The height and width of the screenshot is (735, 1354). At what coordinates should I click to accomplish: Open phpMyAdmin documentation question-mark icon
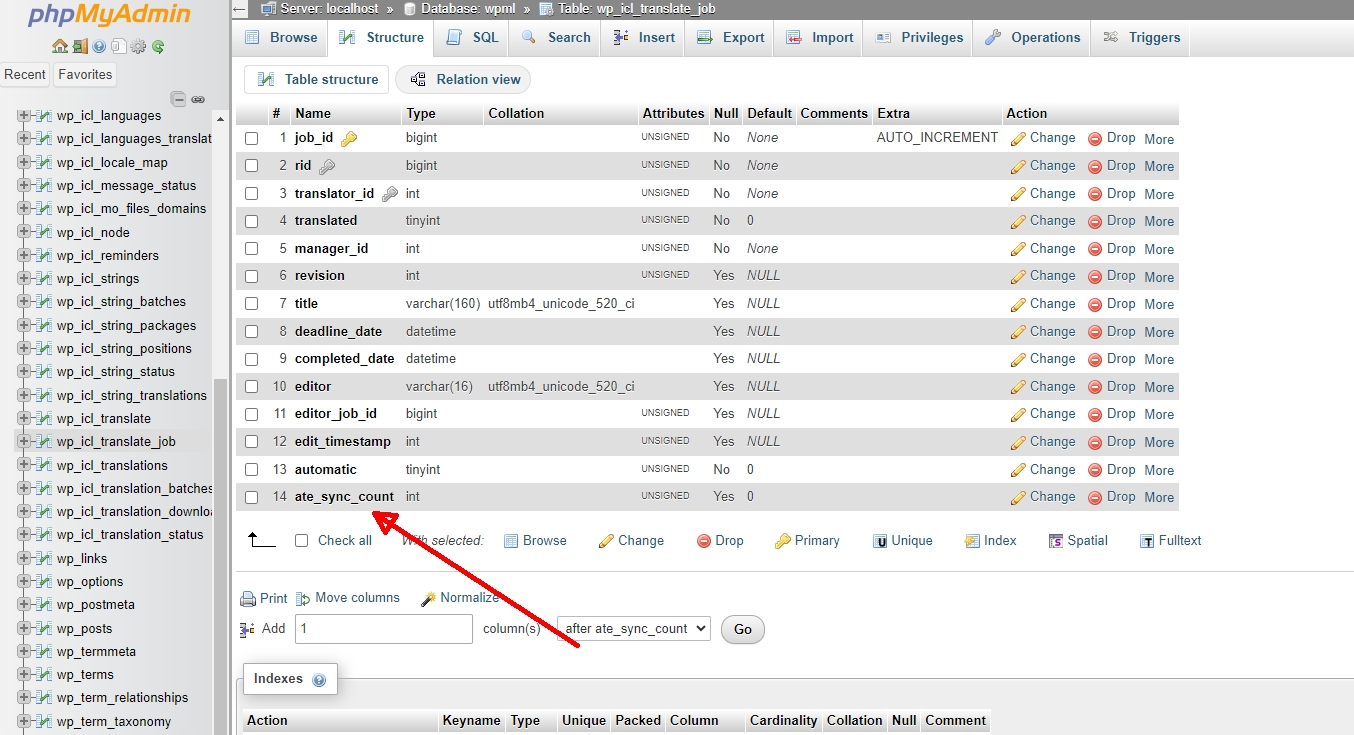click(x=99, y=46)
